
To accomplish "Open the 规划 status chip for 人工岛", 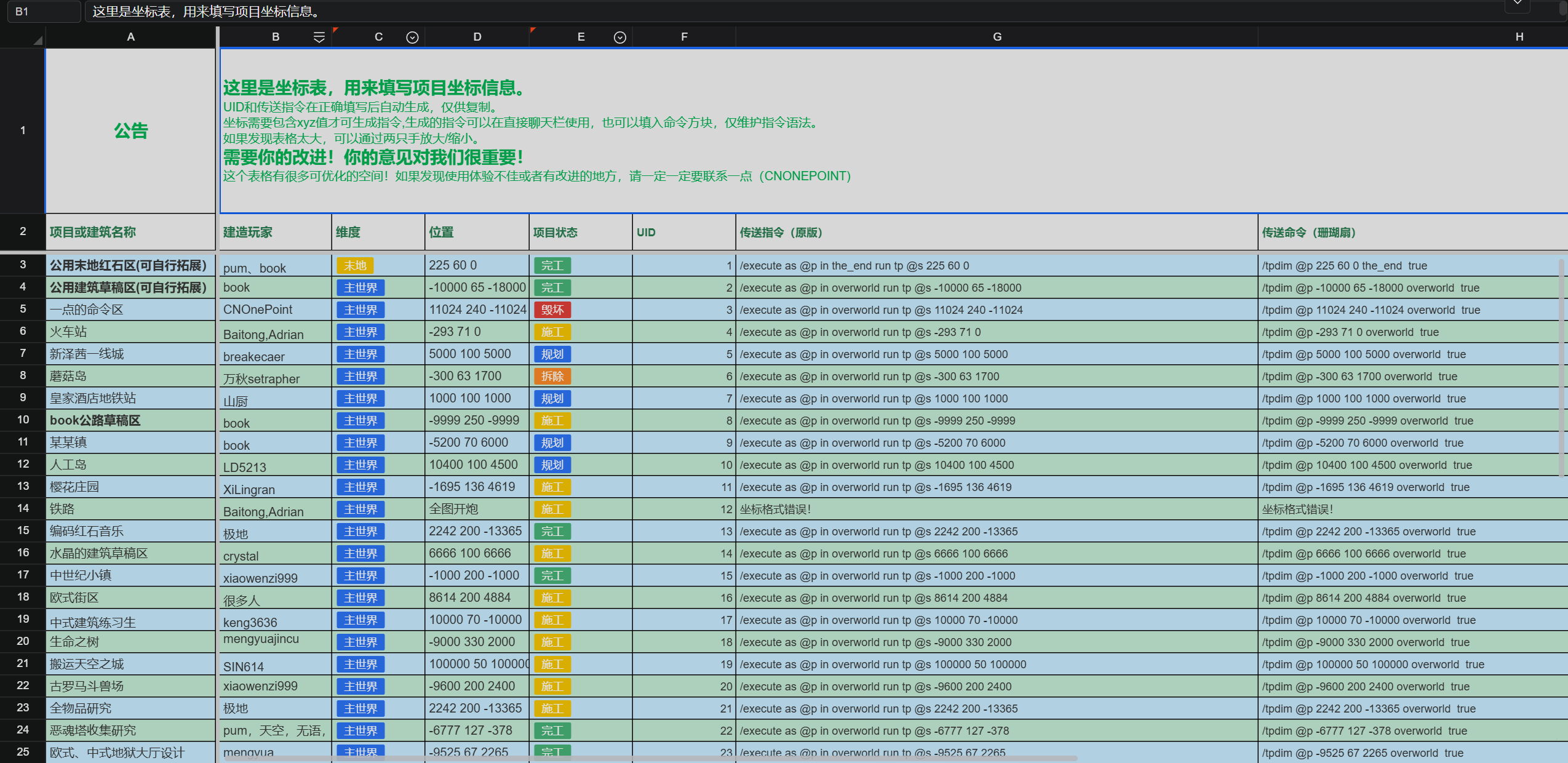I will [552, 465].
